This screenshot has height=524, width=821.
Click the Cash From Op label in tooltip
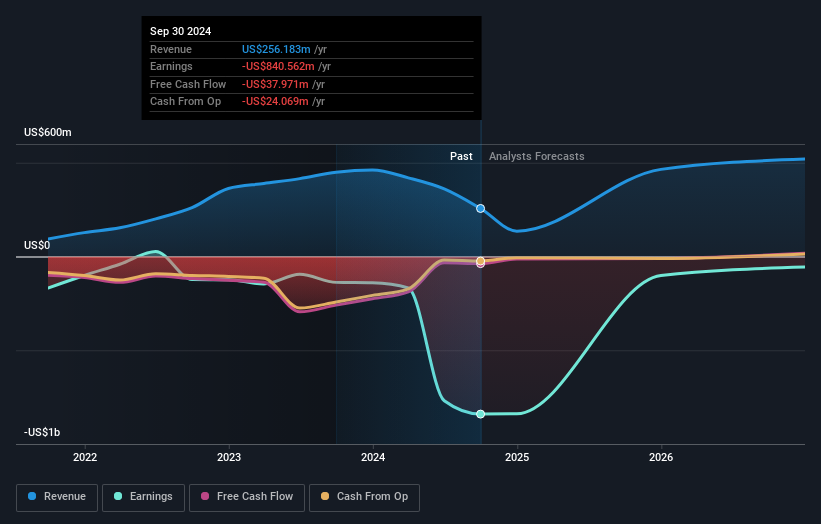pos(185,102)
